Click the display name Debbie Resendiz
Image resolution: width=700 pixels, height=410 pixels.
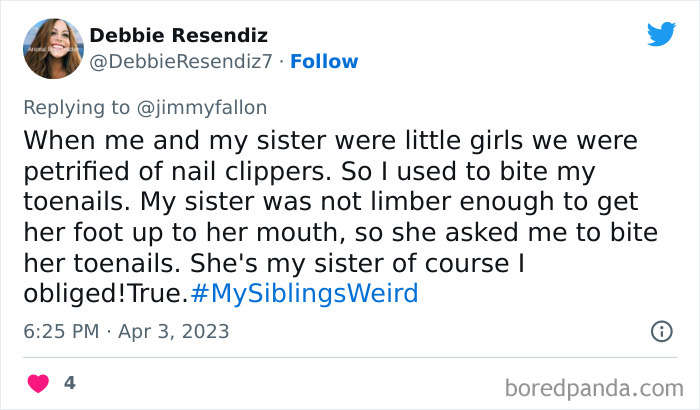[x=178, y=36]
